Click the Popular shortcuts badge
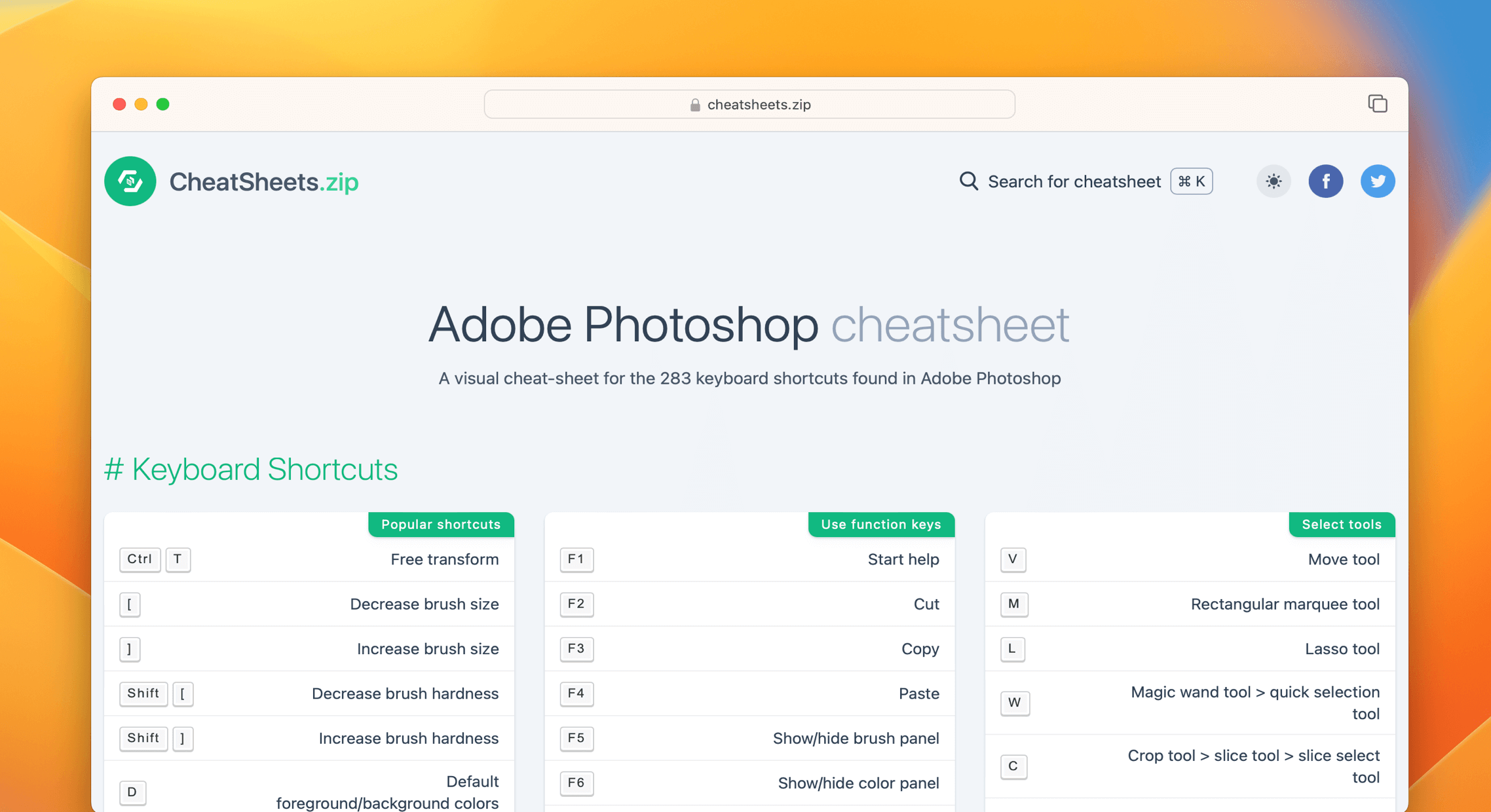1491x812 pixels. [x=440, y=524]
